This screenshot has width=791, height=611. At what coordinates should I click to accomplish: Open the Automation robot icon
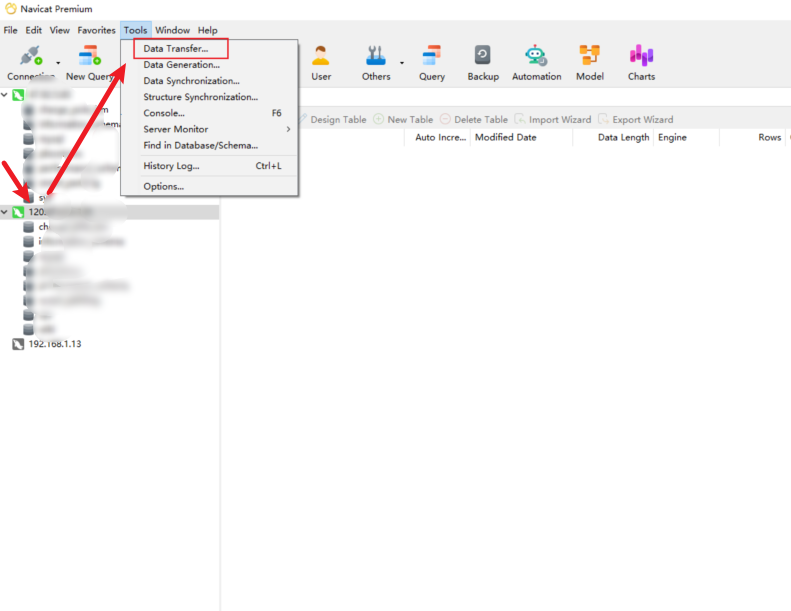tap(536, 55)
